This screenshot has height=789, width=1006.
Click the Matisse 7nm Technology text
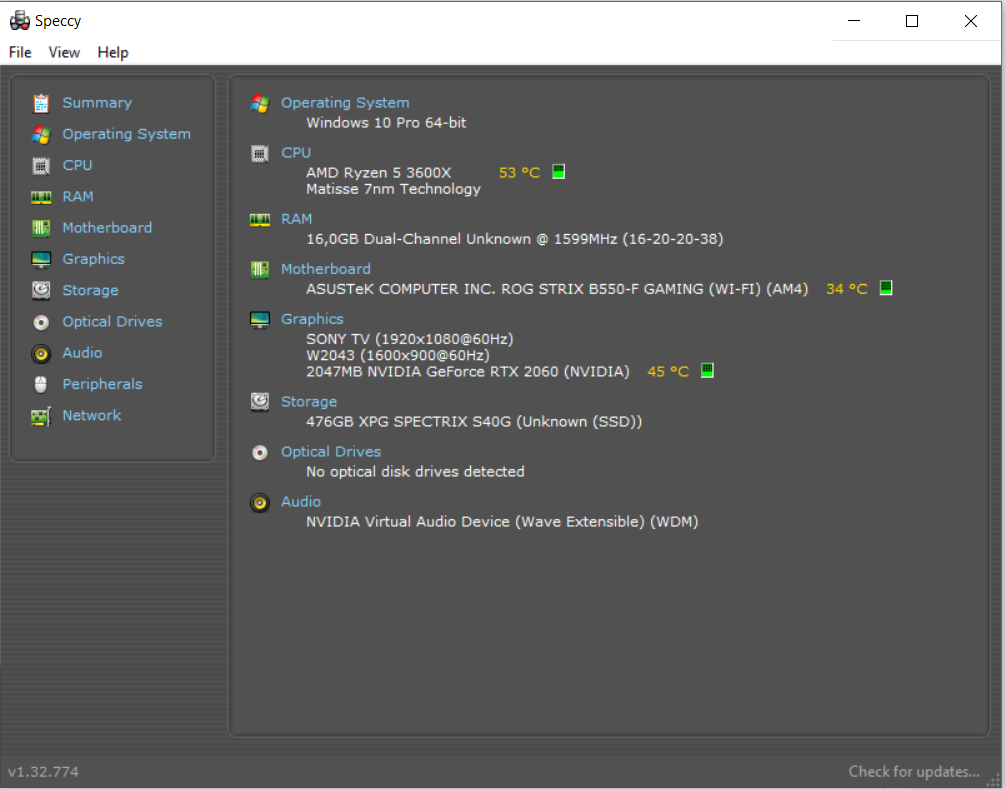coord(393,190)
